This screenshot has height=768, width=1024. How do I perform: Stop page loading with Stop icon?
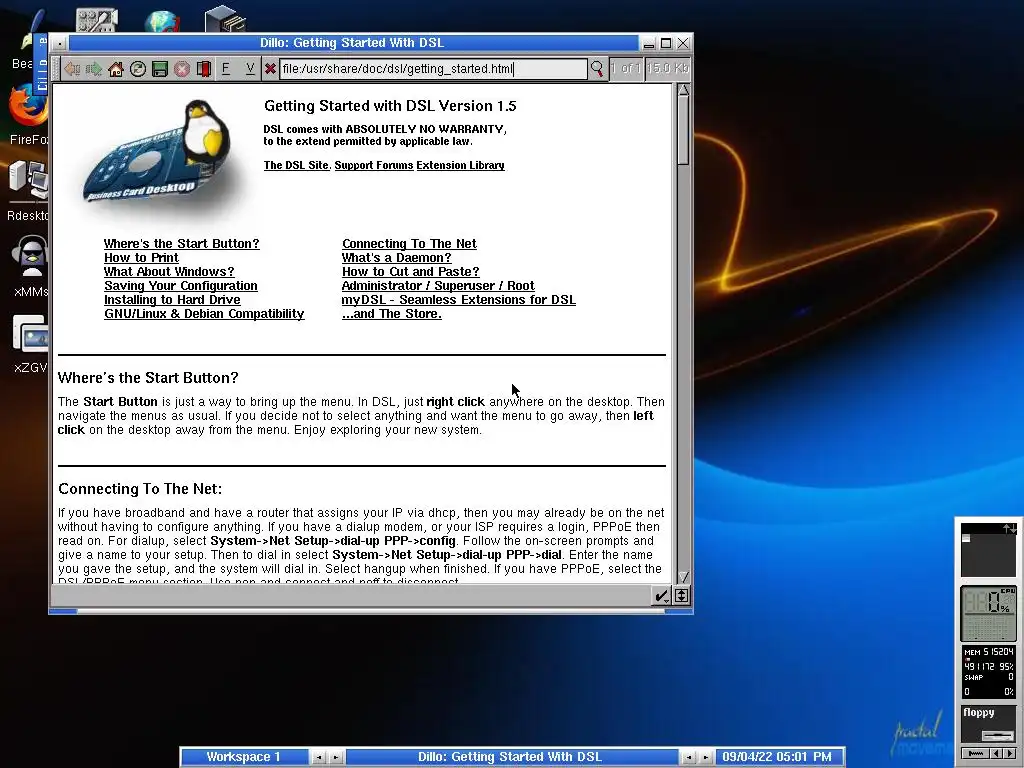pyautogui.click(x=182, y=69)
